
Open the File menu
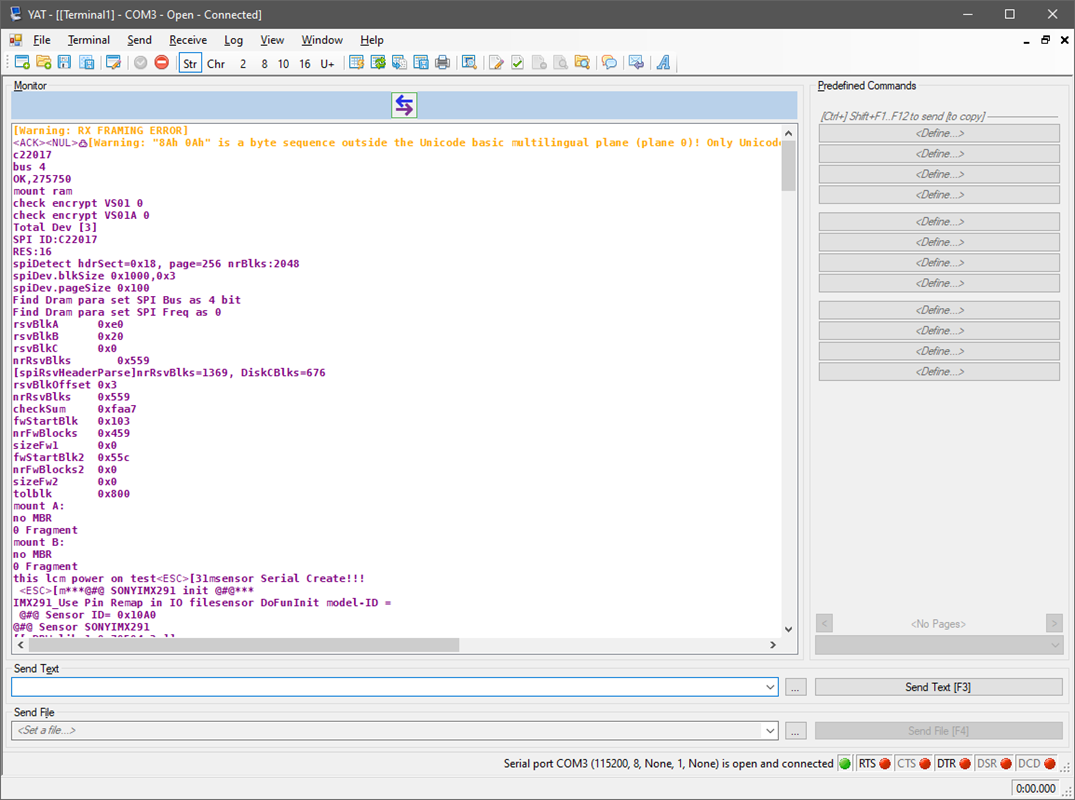point(42,40)
